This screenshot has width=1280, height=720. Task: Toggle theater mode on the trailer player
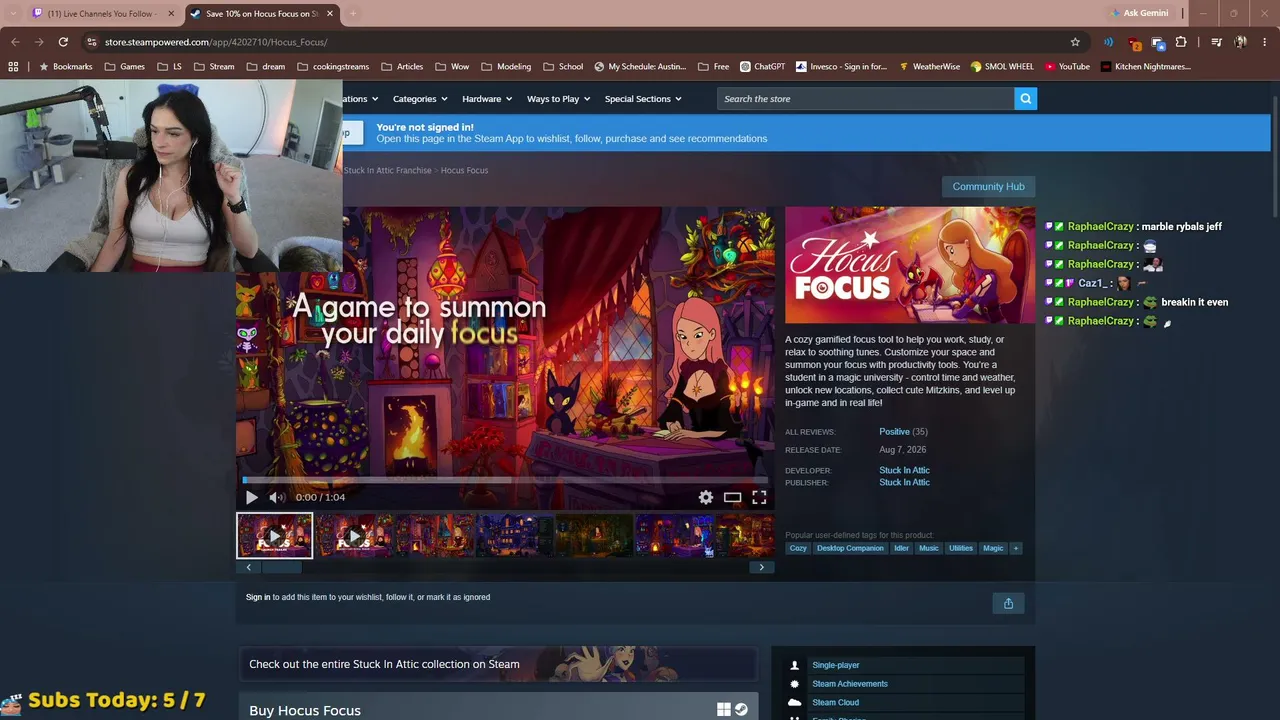pos(733,497)
